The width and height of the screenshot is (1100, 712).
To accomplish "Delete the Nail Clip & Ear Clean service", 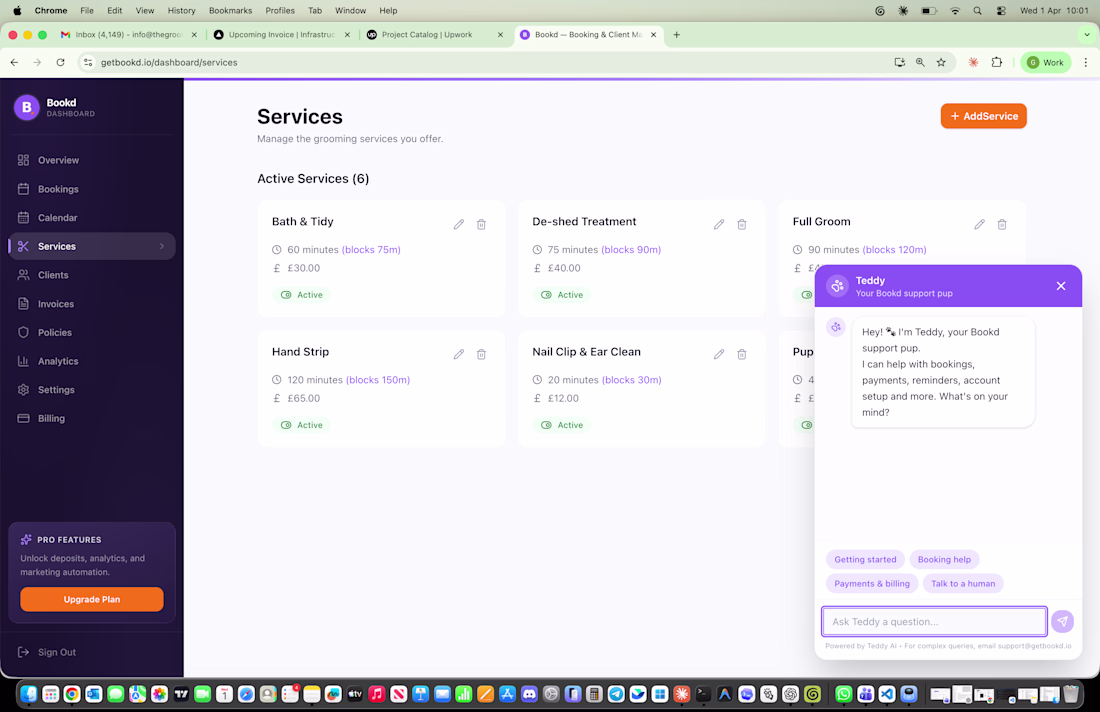I will pos(742,354).
